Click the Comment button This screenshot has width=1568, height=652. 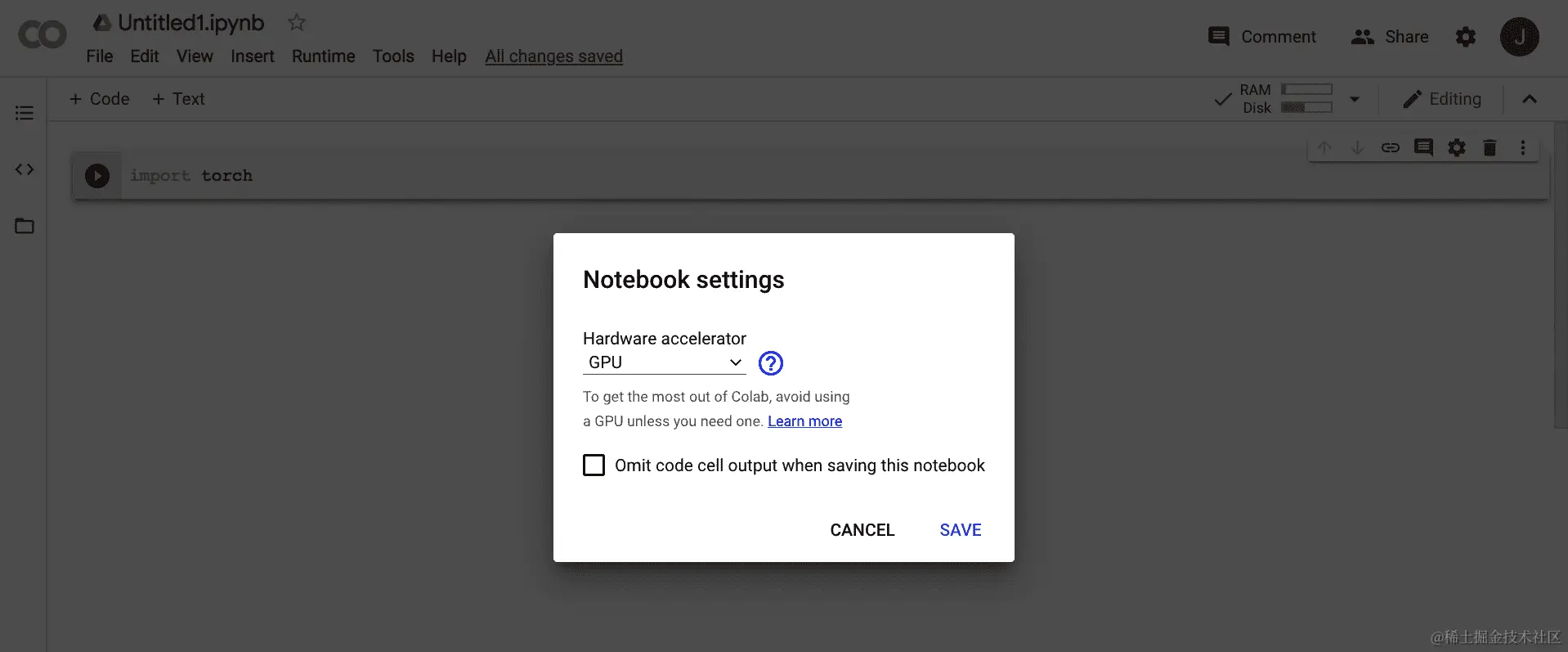pos(1262,37)
